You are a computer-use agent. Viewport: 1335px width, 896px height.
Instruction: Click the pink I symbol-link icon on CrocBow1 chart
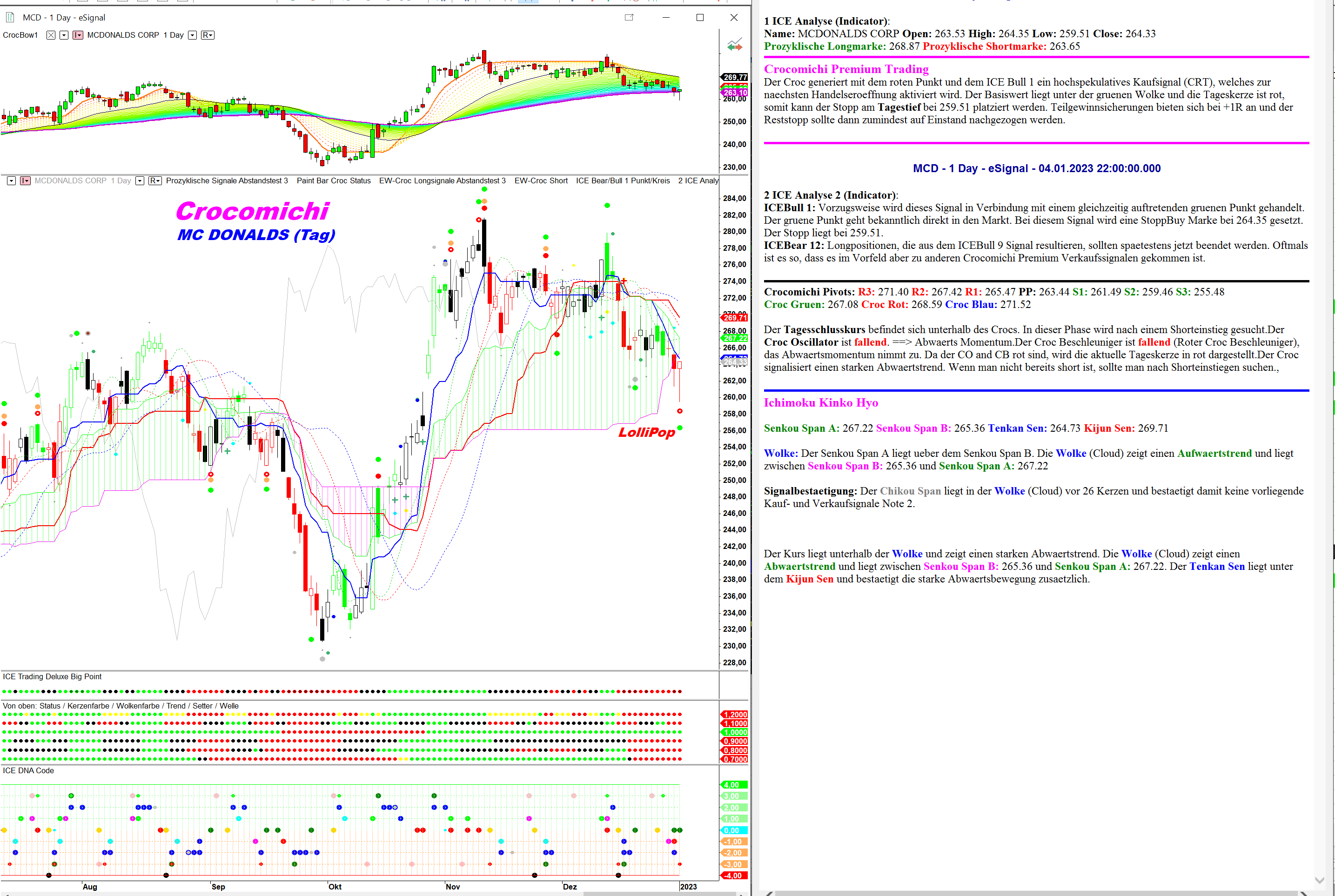pos(78,35)
